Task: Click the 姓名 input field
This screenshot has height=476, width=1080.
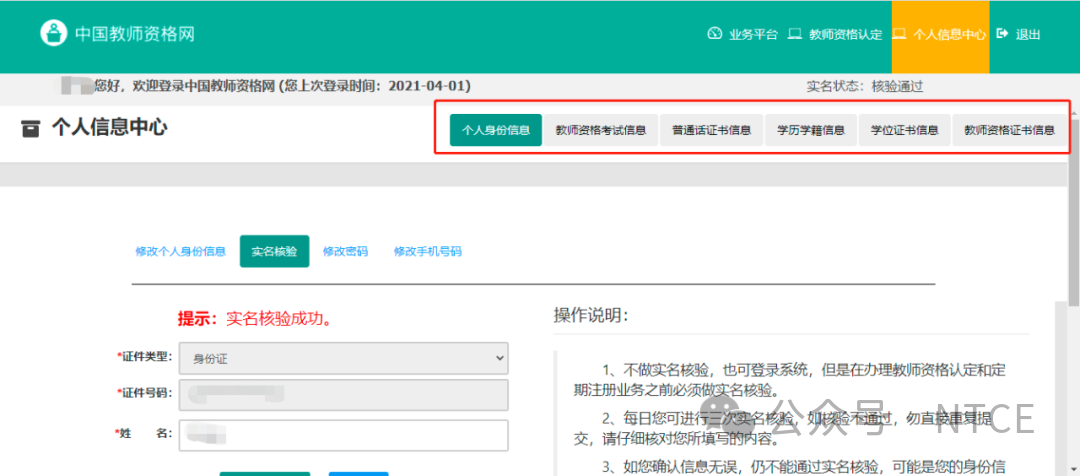Action: pyautogui.click(x=342, y=435)
